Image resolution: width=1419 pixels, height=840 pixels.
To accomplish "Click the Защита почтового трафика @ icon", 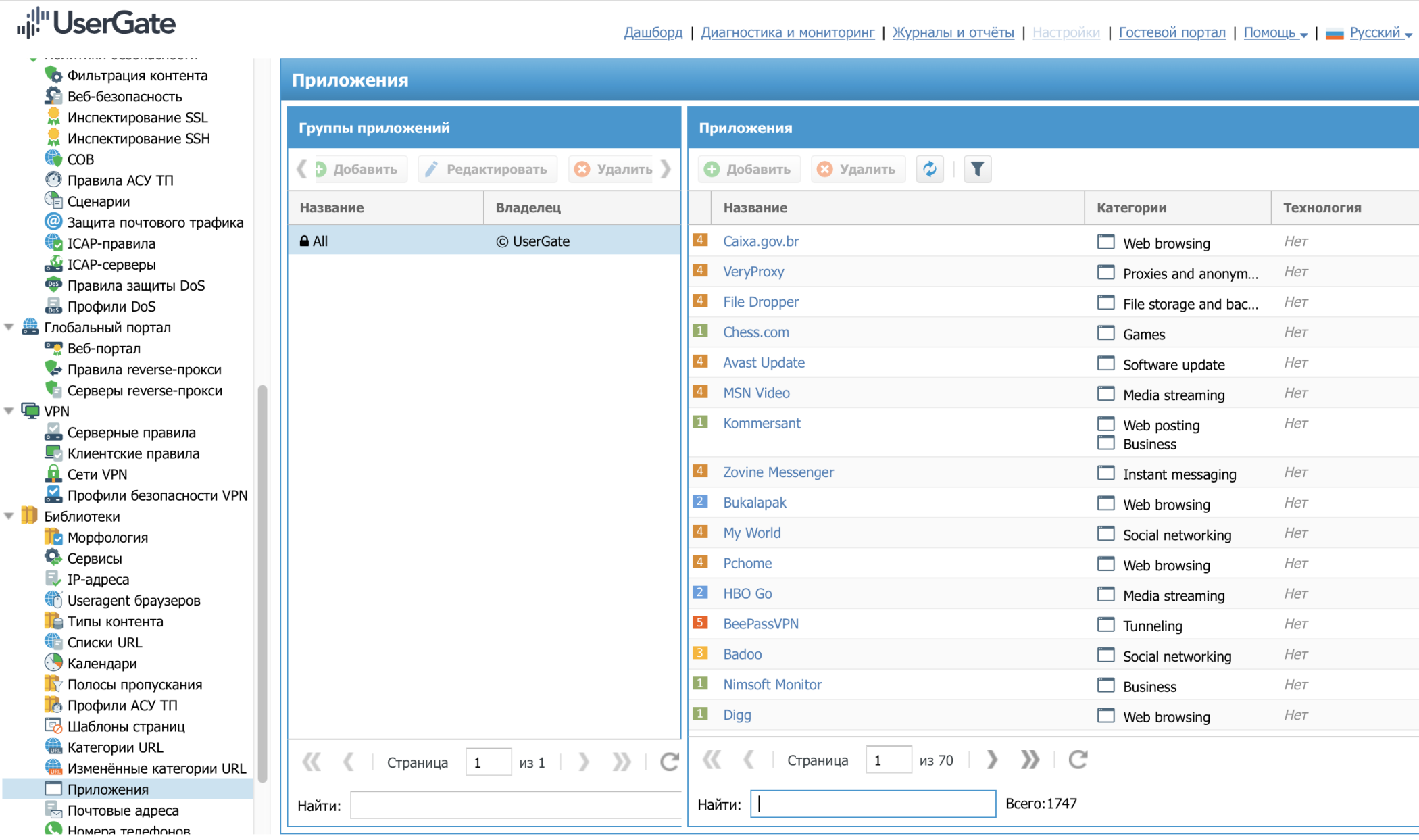I will point(53,222).
